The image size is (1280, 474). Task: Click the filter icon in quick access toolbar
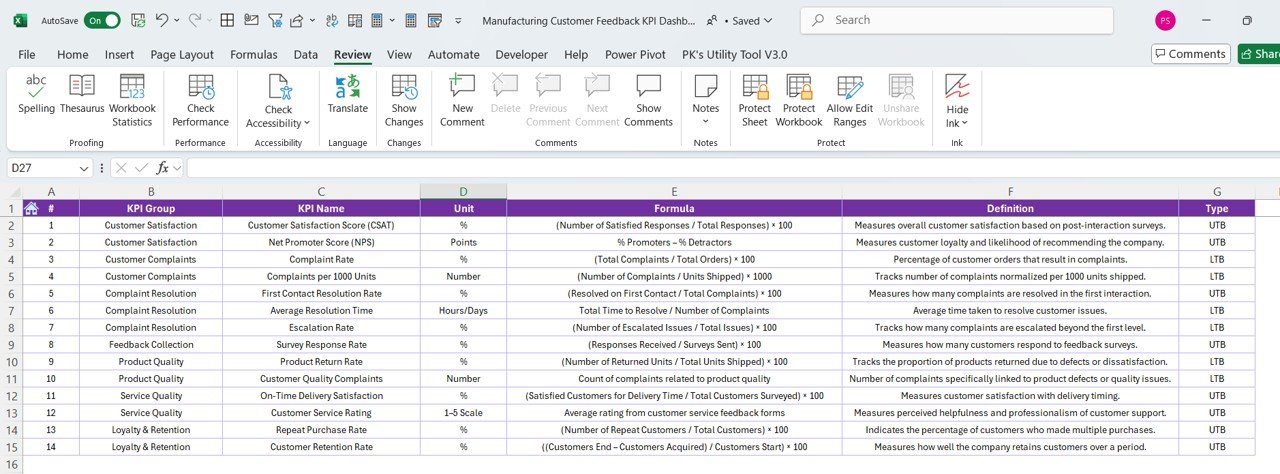275,20
